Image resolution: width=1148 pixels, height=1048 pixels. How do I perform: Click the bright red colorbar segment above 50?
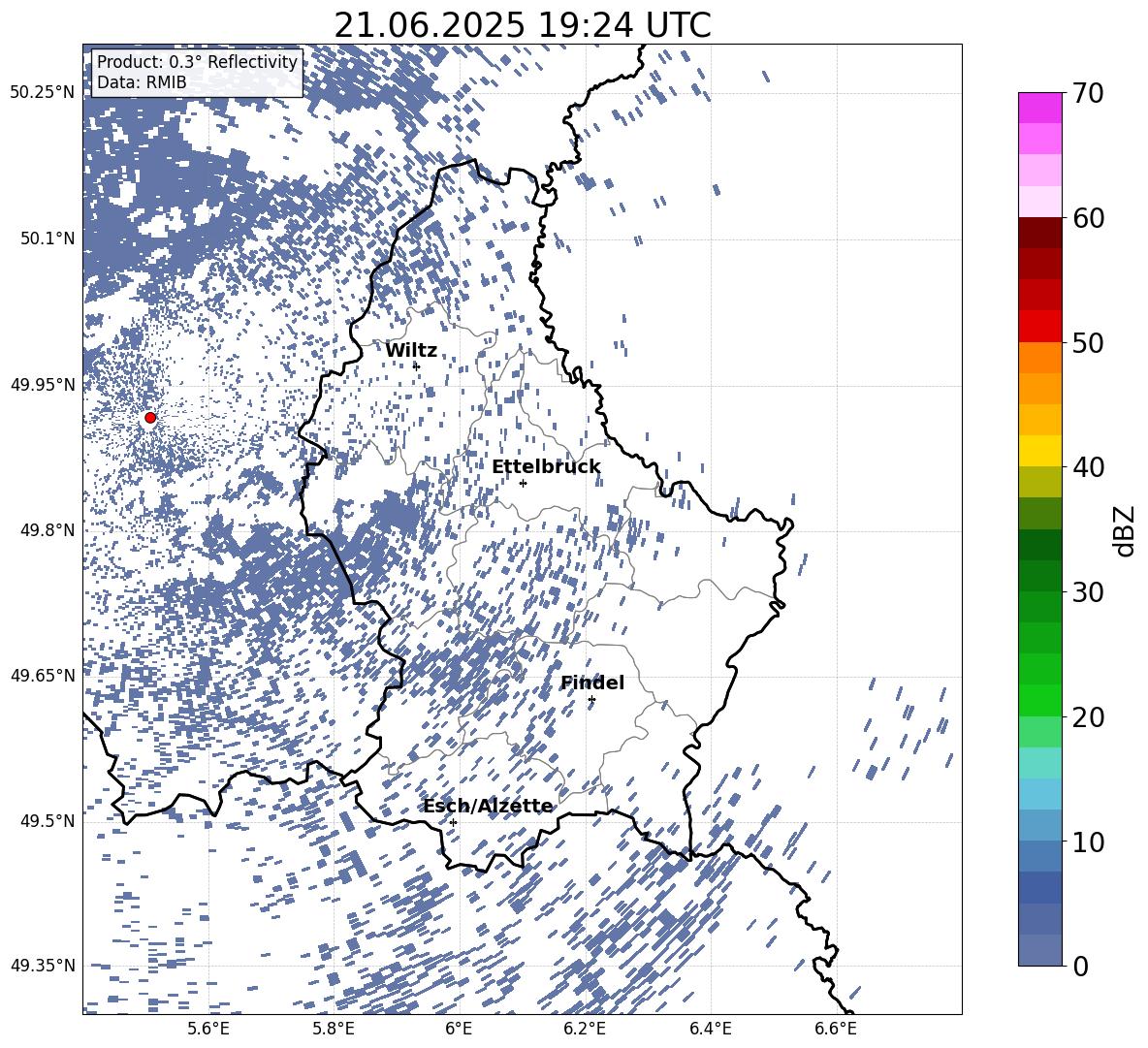click(x=1039, y=327)
